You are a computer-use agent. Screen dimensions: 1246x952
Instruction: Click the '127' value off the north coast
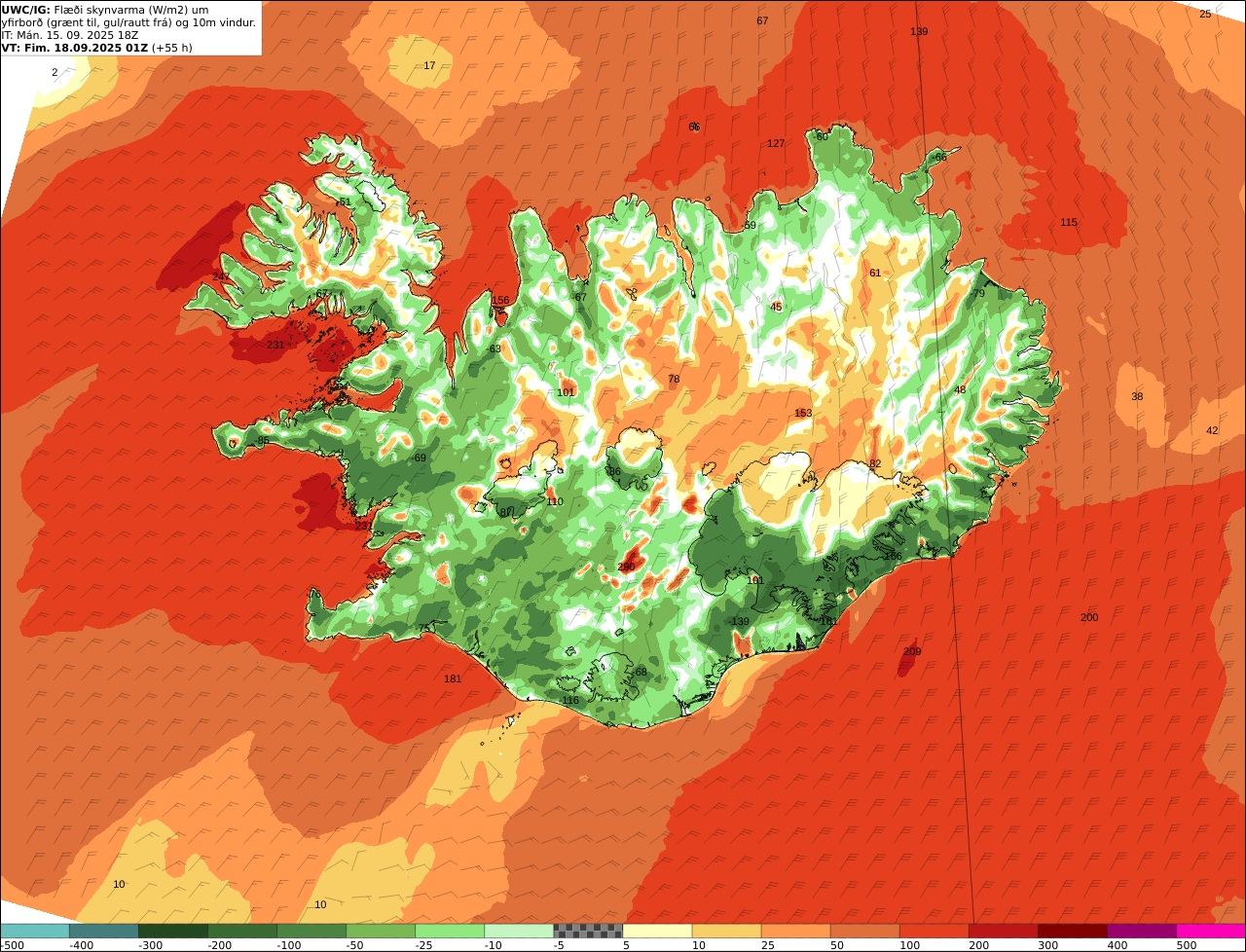point(776,144)
